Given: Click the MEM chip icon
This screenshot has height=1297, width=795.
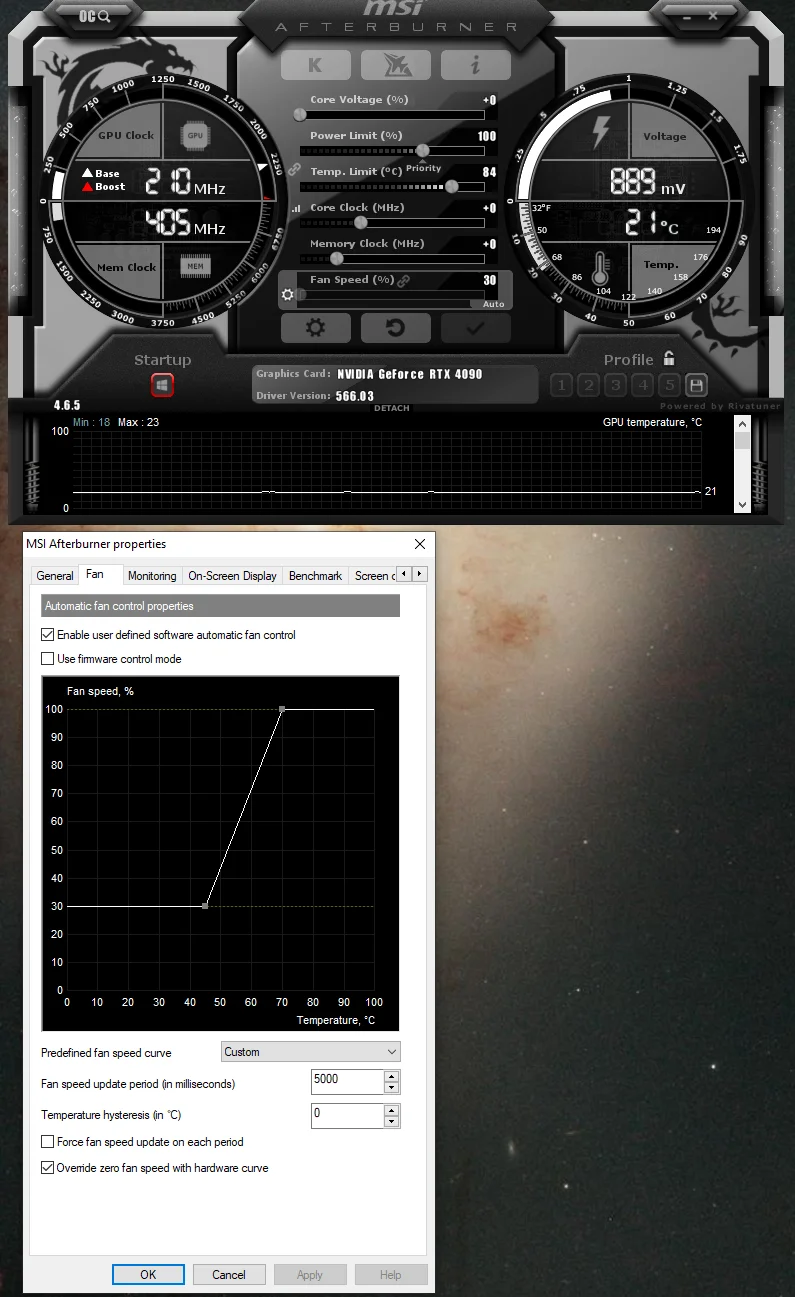Looking at the screenshot, I should click(x=195, y=266).
